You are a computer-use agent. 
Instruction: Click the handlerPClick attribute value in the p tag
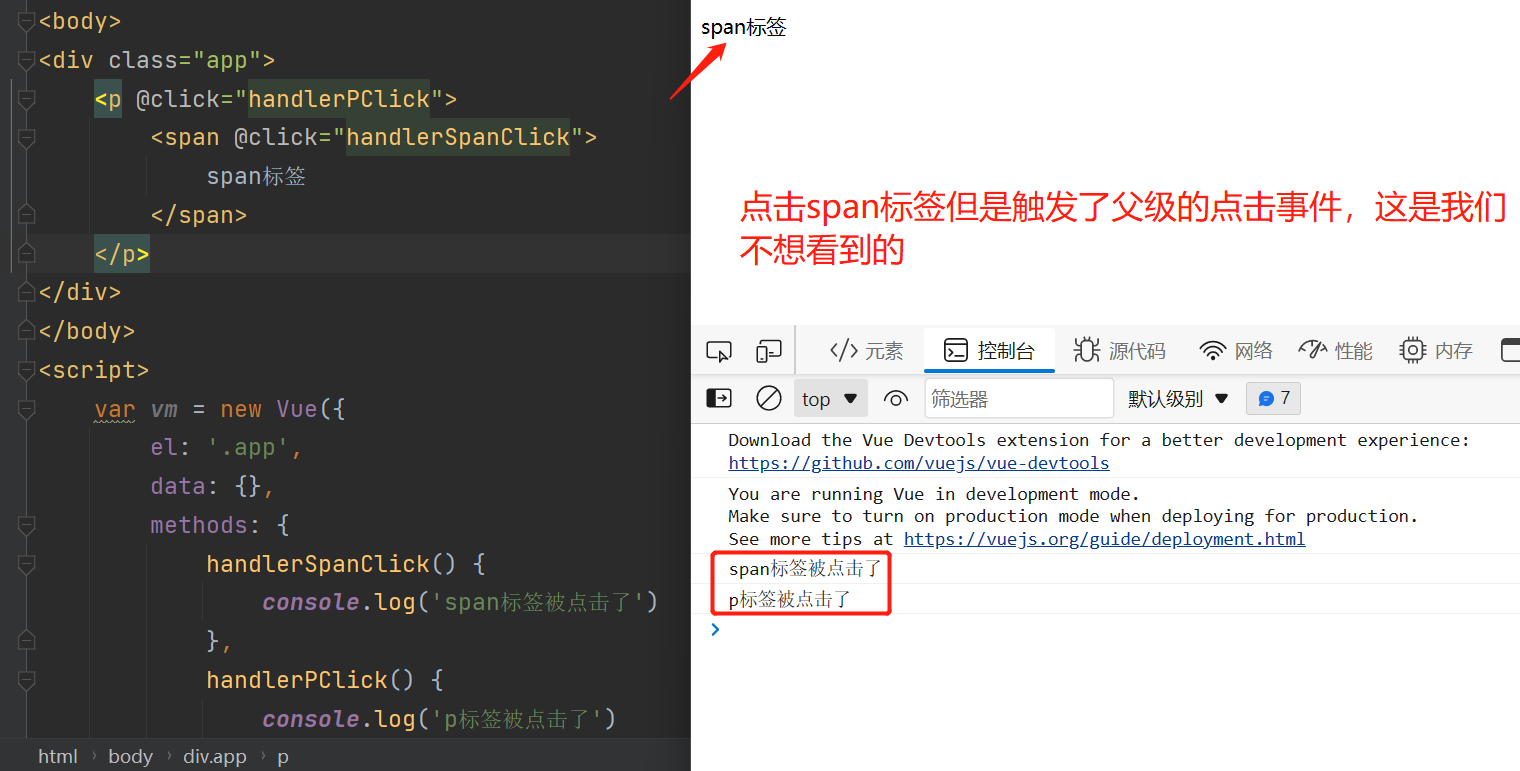tap(339, 99)
